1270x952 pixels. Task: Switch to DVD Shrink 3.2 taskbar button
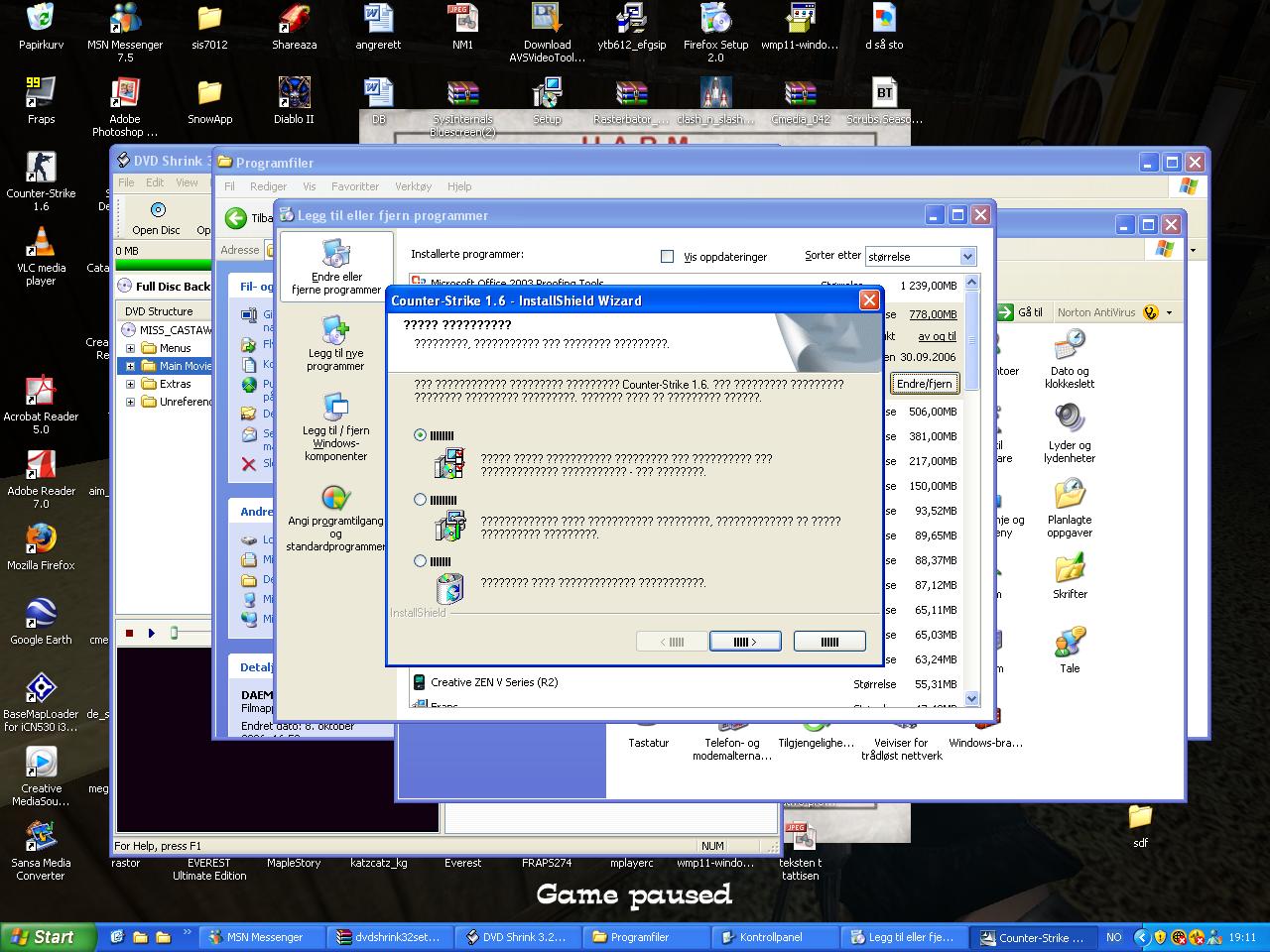click(518, 937)
